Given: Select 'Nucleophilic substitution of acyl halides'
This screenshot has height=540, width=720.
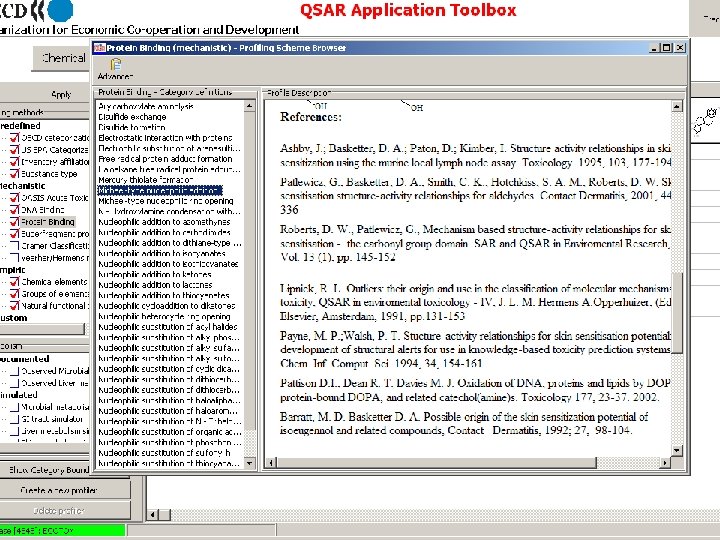Looking at the screenshot, I should [168, 327].
